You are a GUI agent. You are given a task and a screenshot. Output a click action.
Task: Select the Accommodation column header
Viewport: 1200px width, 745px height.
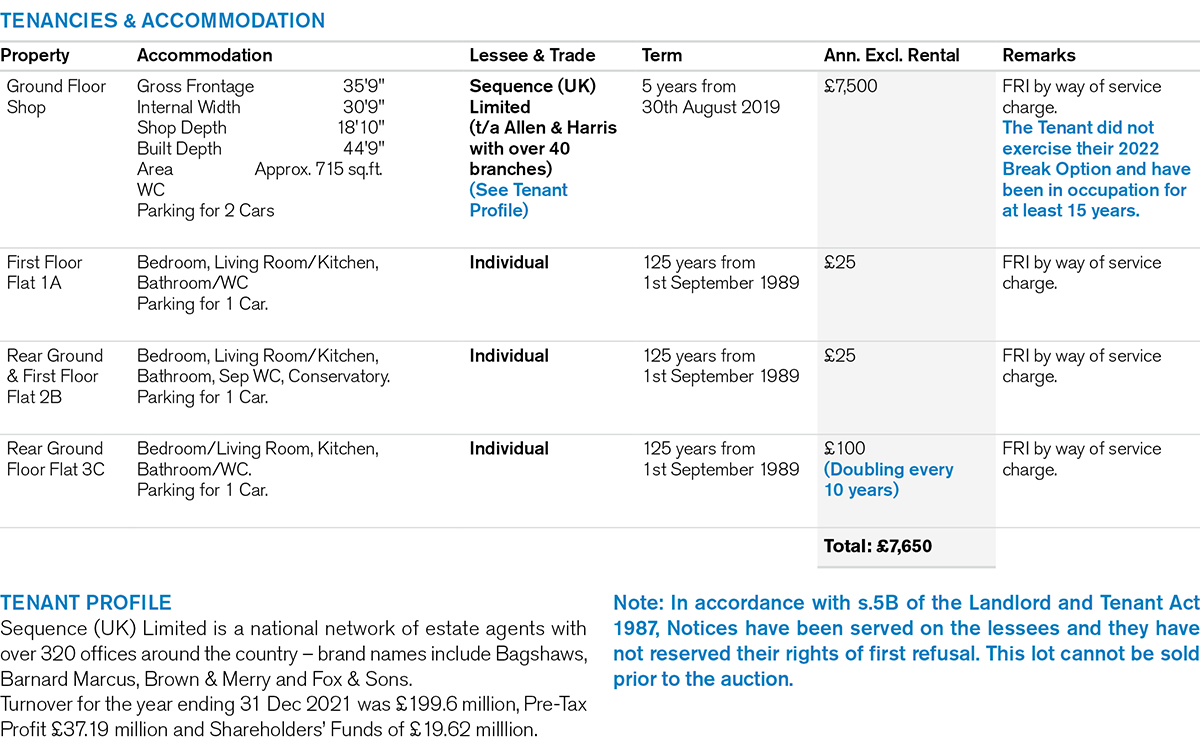pyautogui.click(x=204, y=56)
